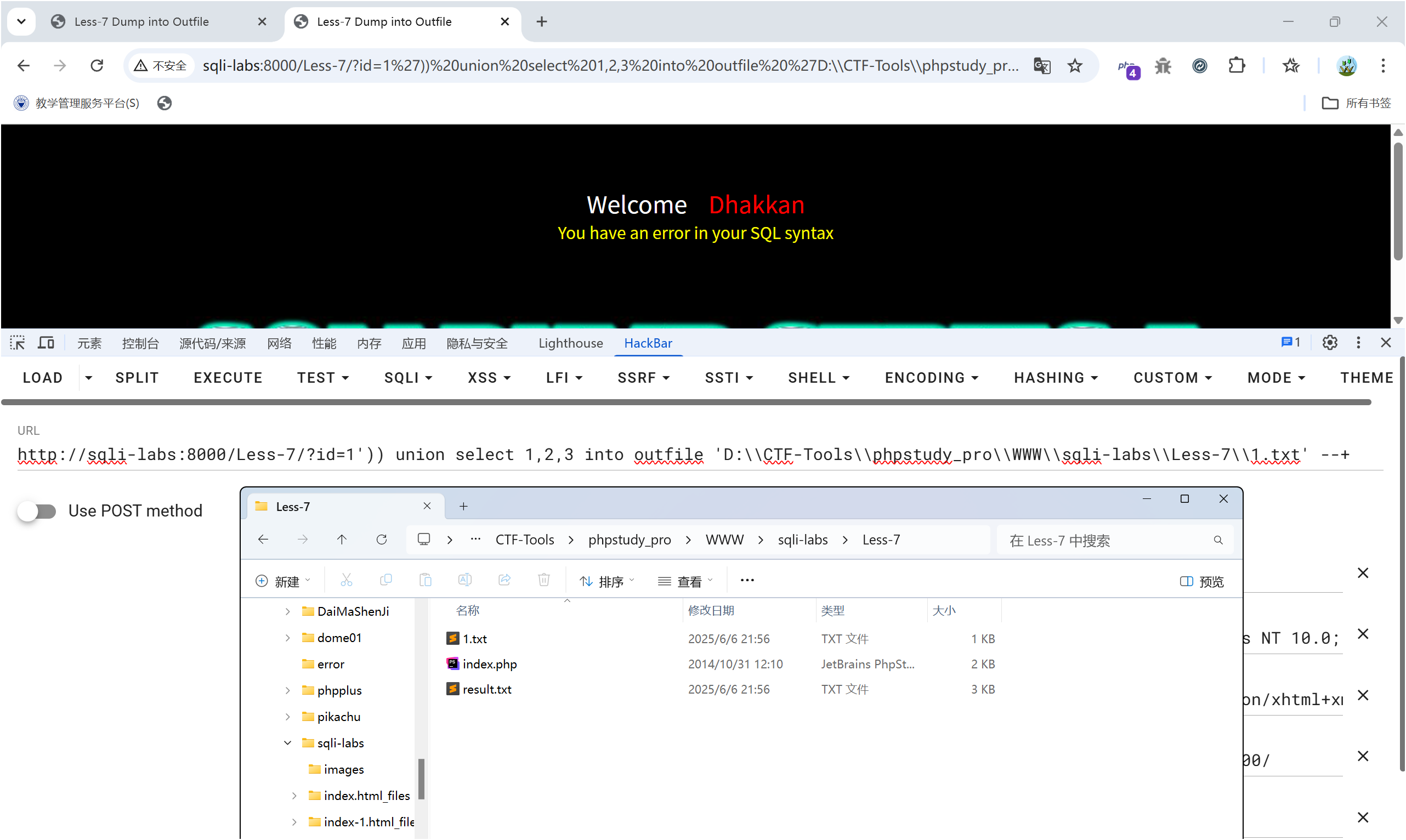
Task: Toggle the device toolbar icon in DevTools
Action: [46, 343]
